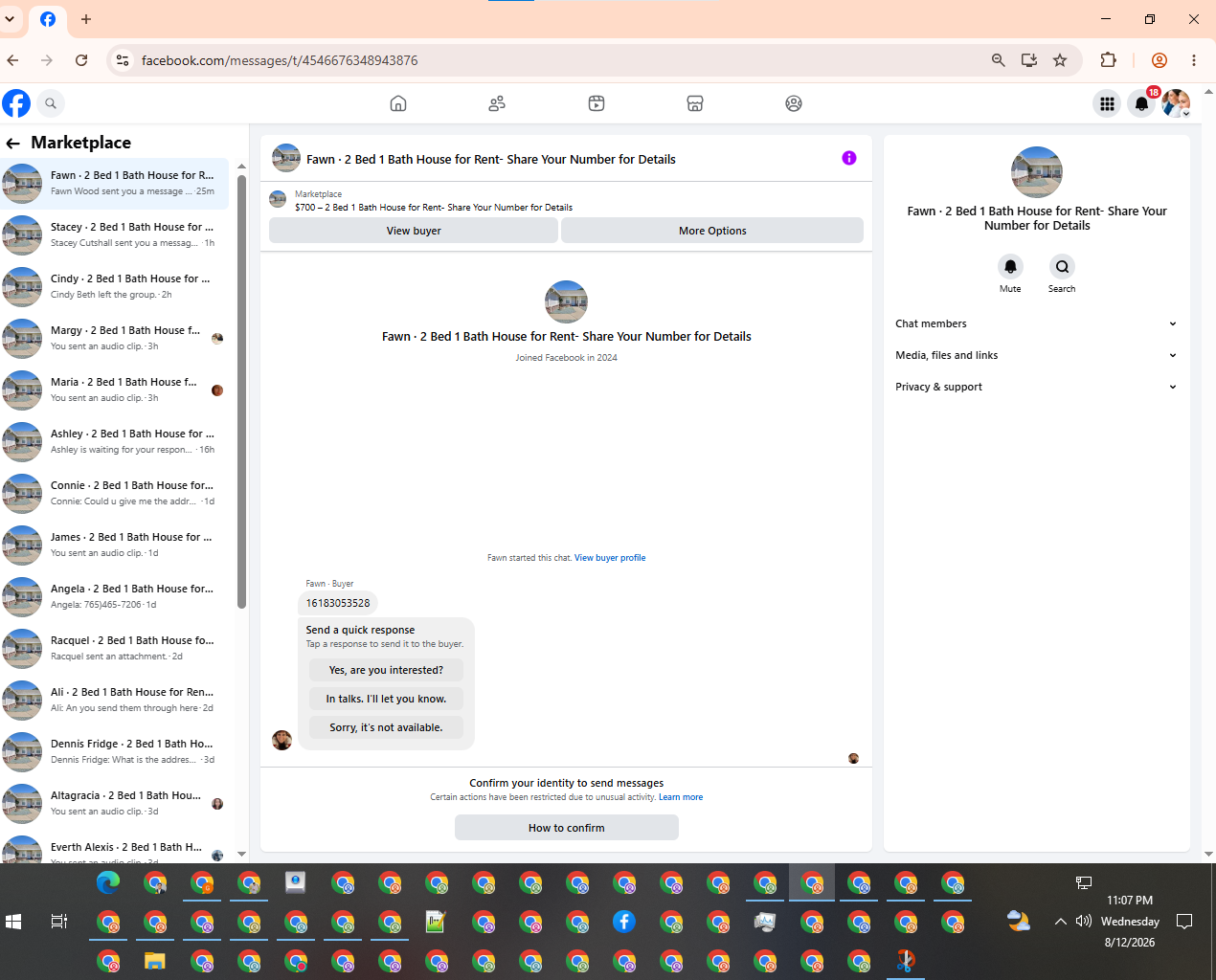Open the Video (Reels) icon
1216x980 pixels.
coord(597,103)
